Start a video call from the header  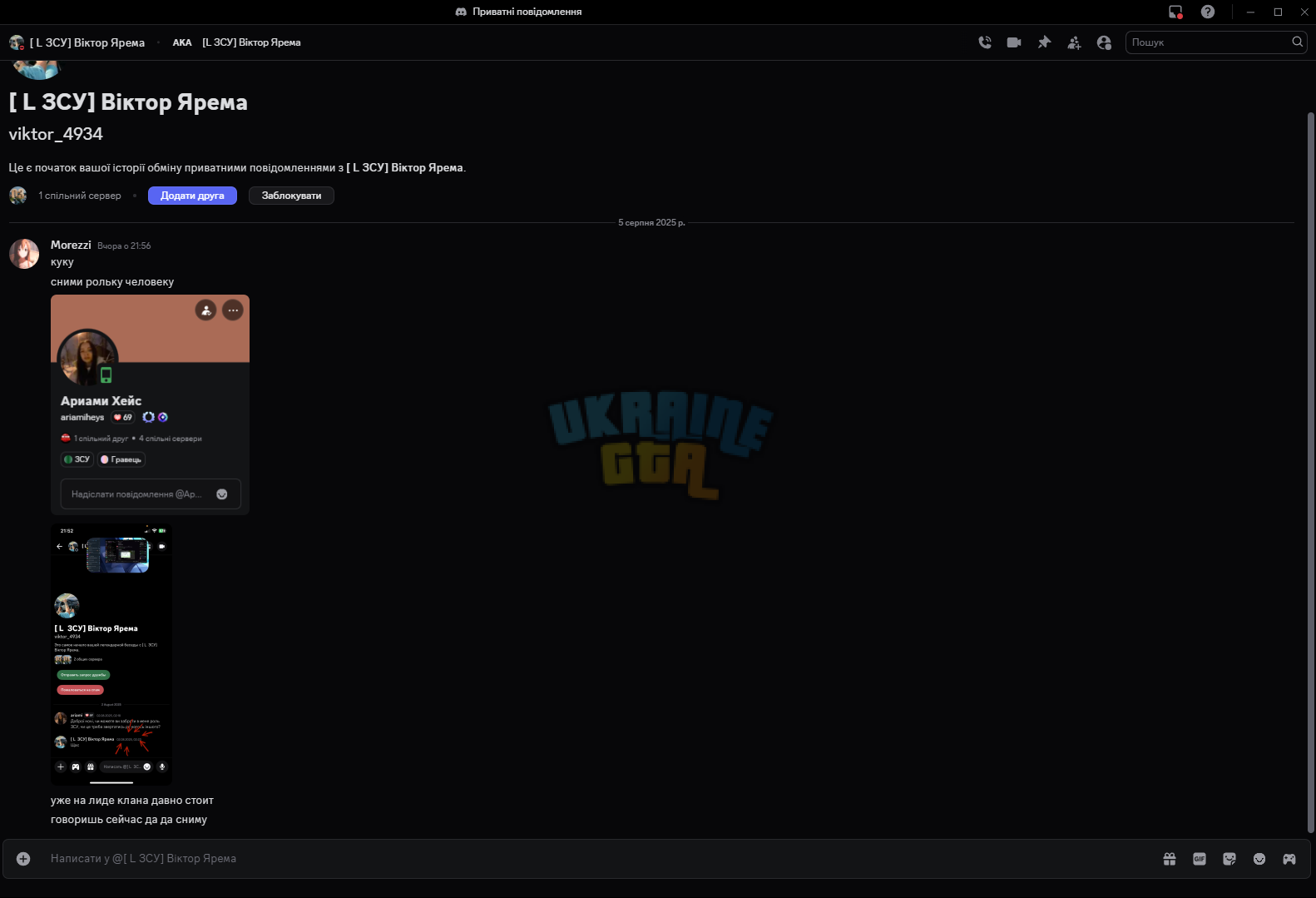1014,42
